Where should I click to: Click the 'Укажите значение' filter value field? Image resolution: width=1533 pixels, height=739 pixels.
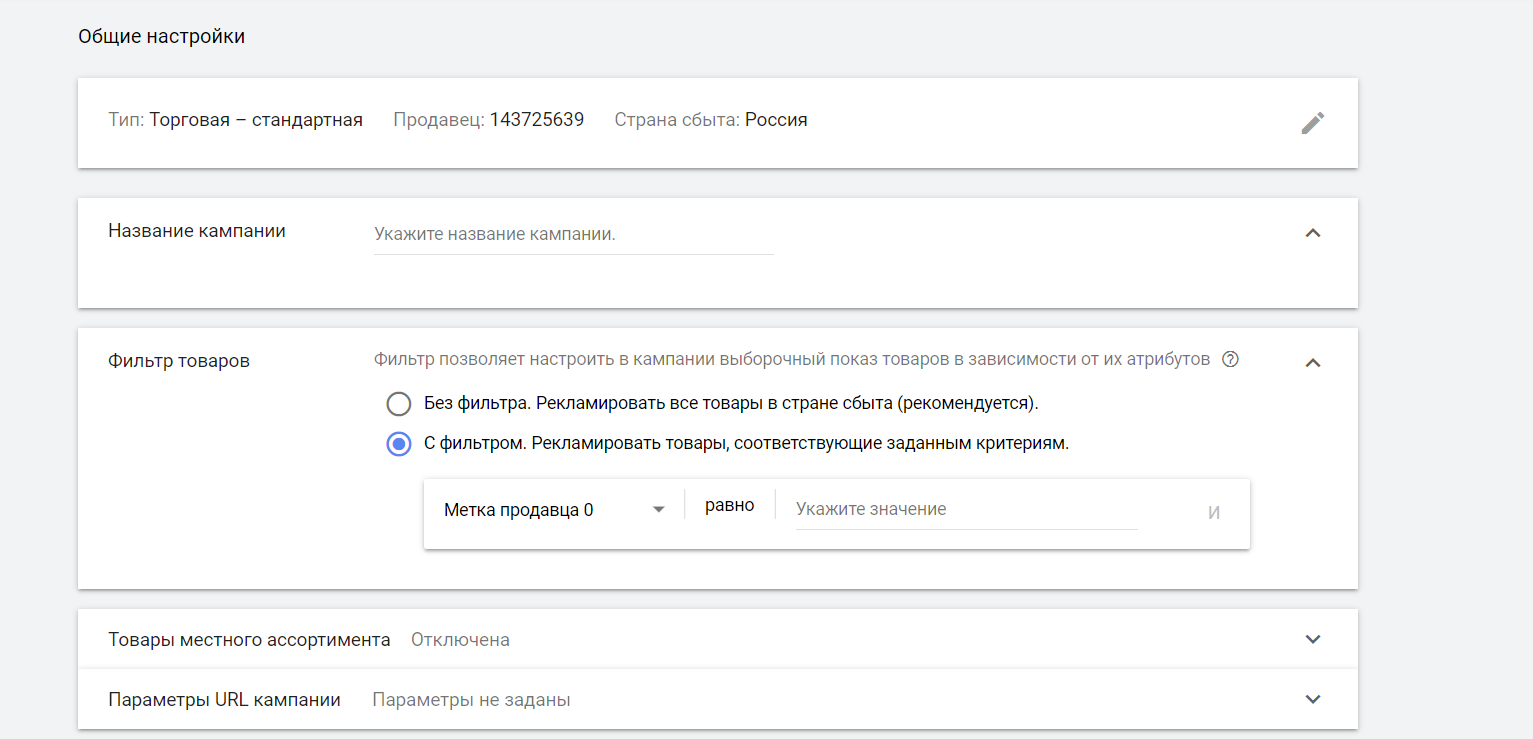coord(965,510)
